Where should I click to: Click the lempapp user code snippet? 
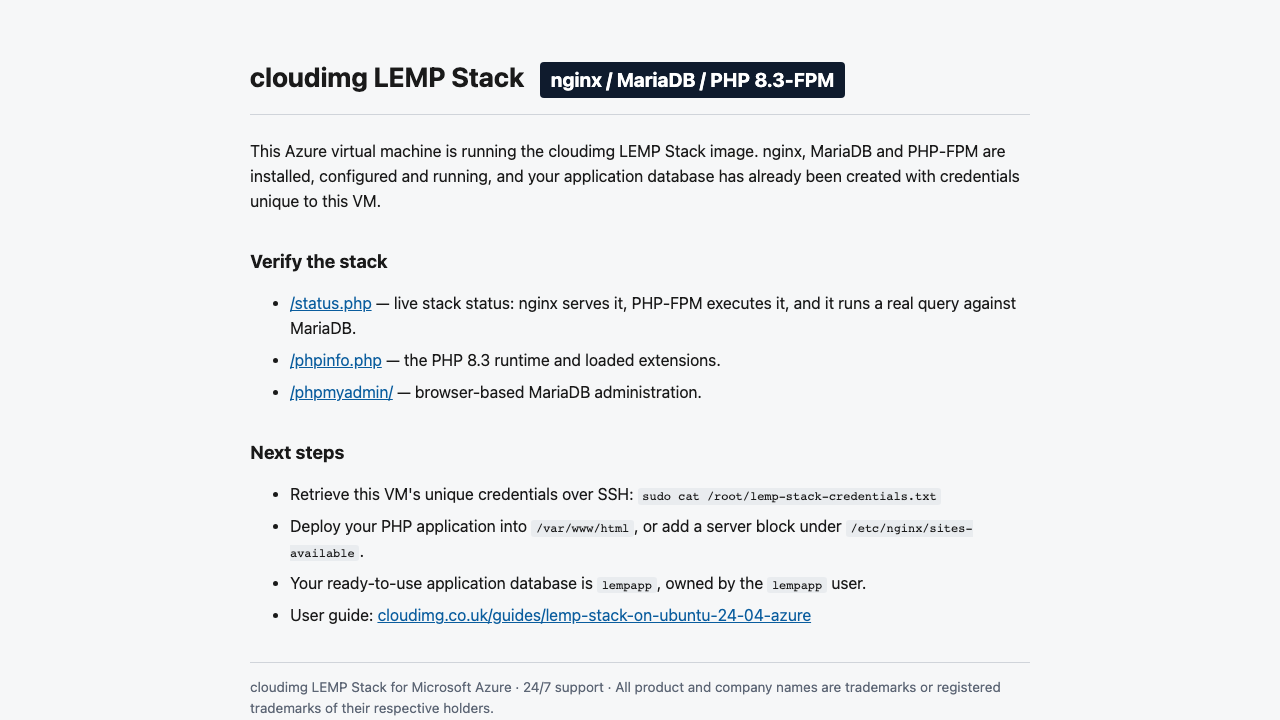[x=797, y=585]
